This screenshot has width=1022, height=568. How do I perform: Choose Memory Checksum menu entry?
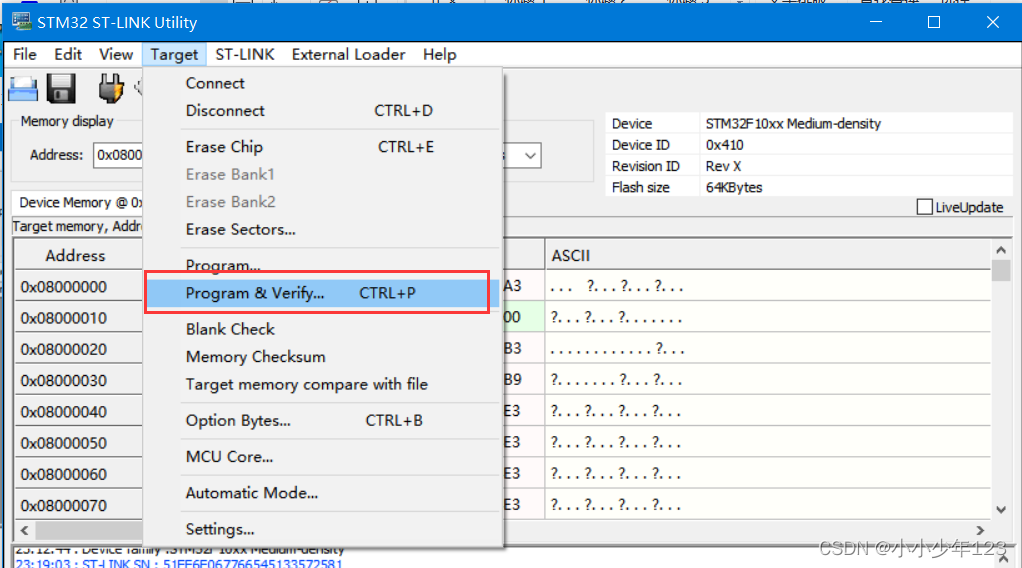coord(323,357)
